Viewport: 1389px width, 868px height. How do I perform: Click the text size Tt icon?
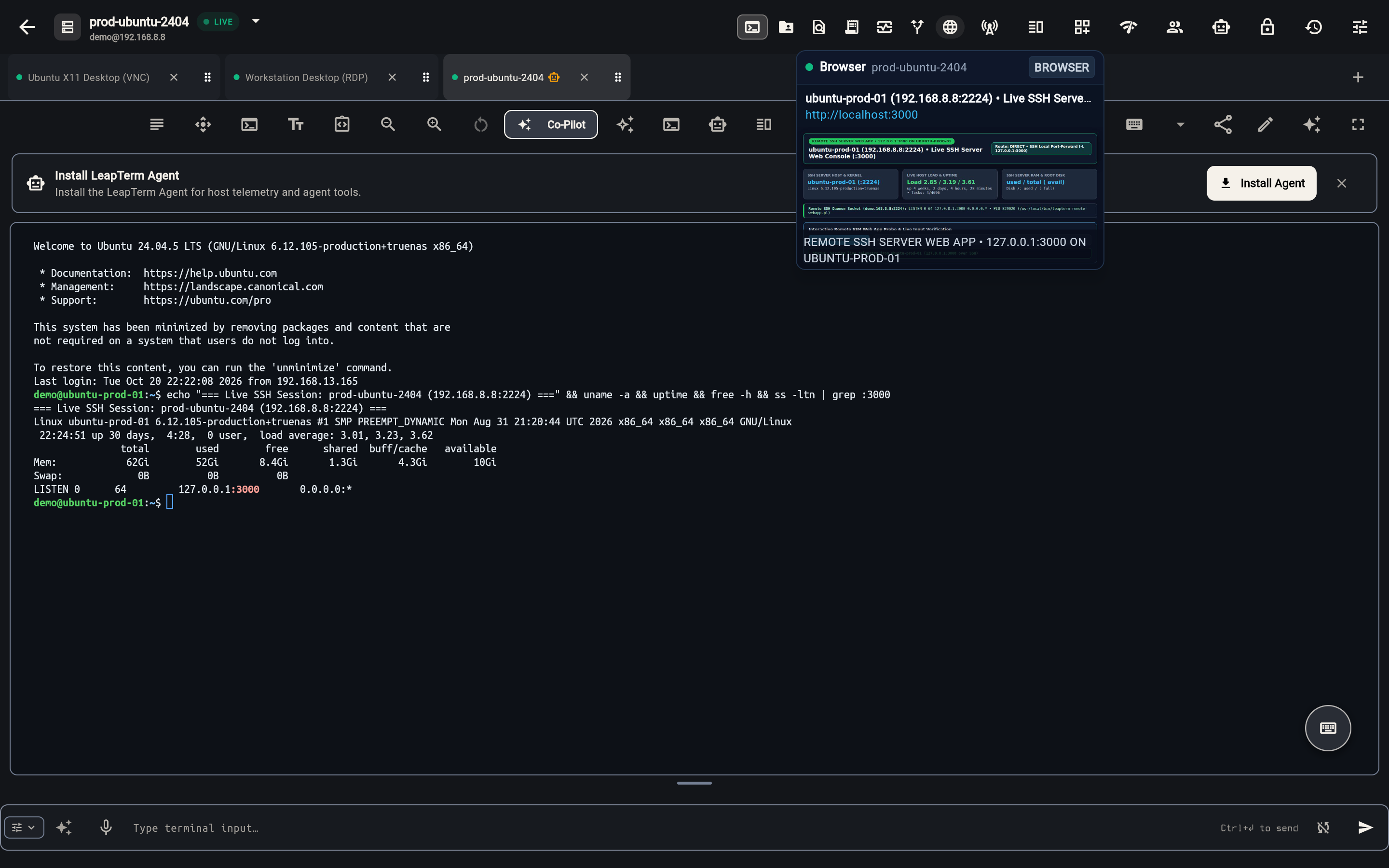(296, 124)
